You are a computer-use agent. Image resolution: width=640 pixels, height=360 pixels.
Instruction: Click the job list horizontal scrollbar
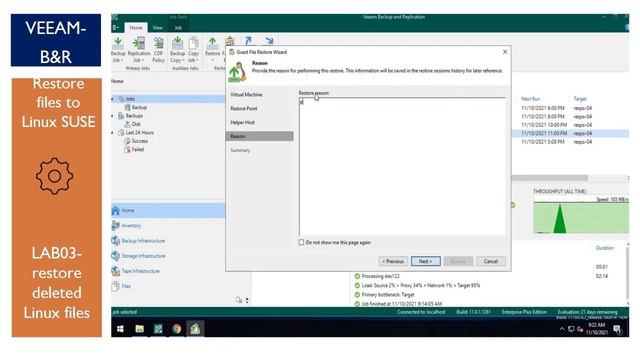pyautogui.click(x=549, y=178)
